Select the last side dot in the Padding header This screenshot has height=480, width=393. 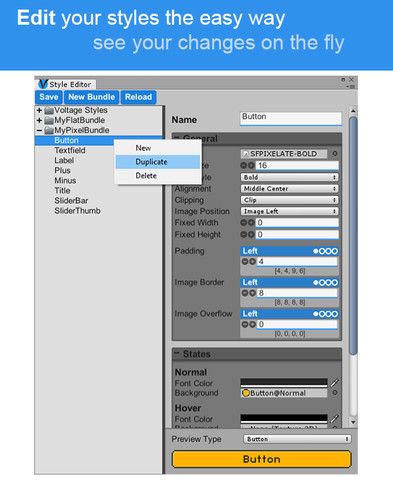[334, 251]
